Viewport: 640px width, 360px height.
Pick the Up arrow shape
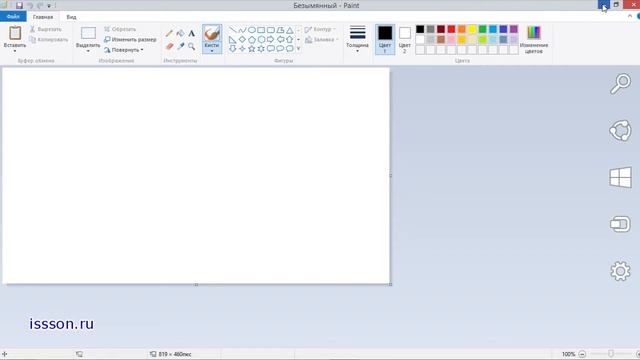coord(289,40)
